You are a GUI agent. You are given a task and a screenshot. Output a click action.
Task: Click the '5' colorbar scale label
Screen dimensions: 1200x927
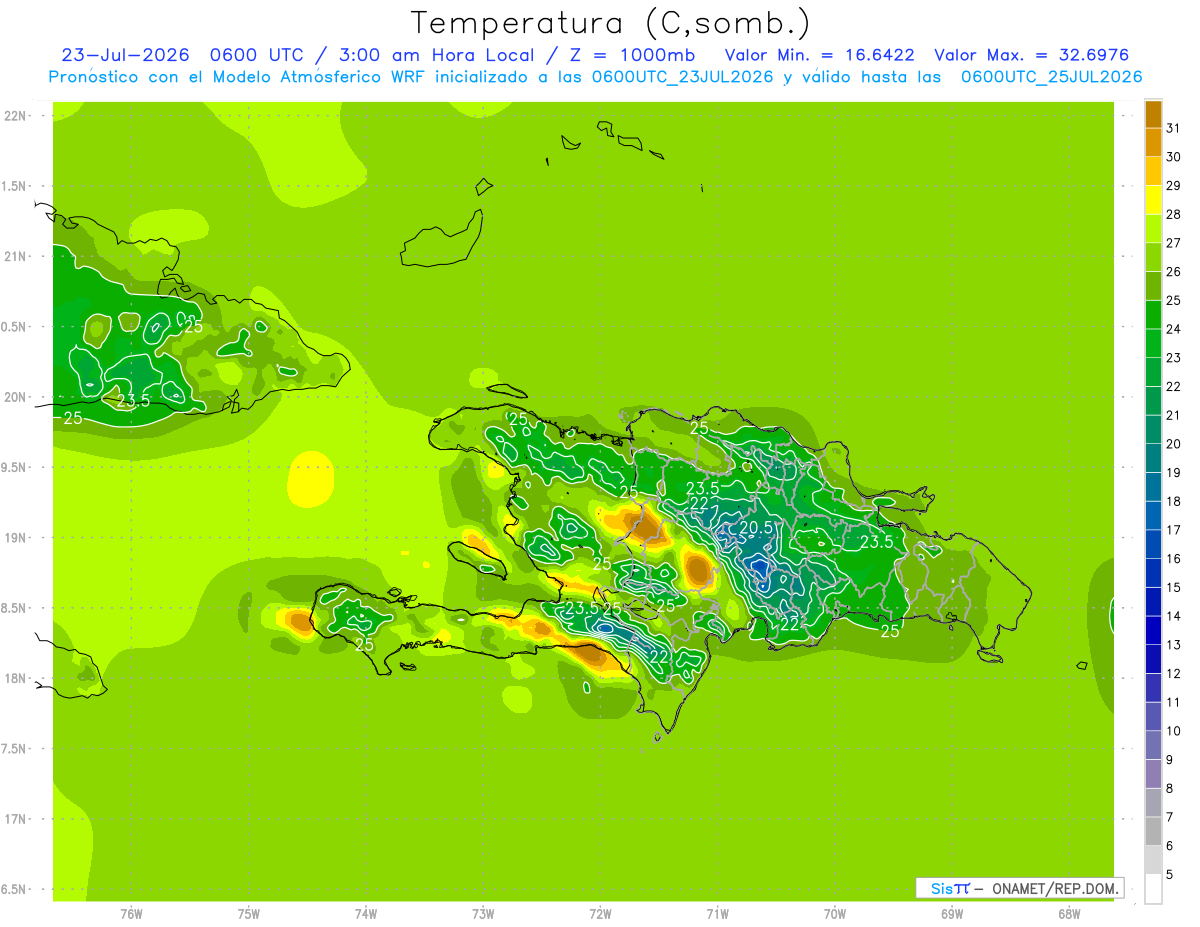1169,874
